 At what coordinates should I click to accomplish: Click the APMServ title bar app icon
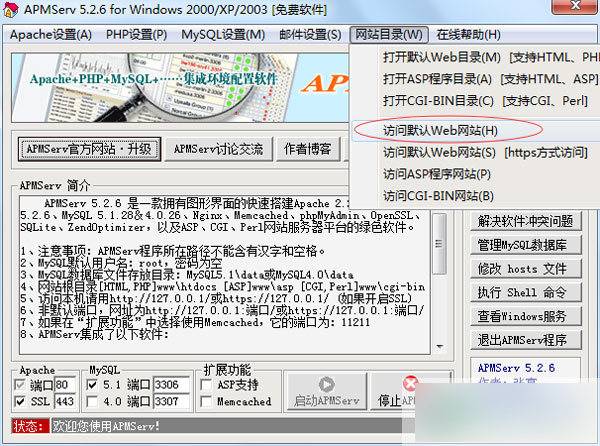pos(12,11)
